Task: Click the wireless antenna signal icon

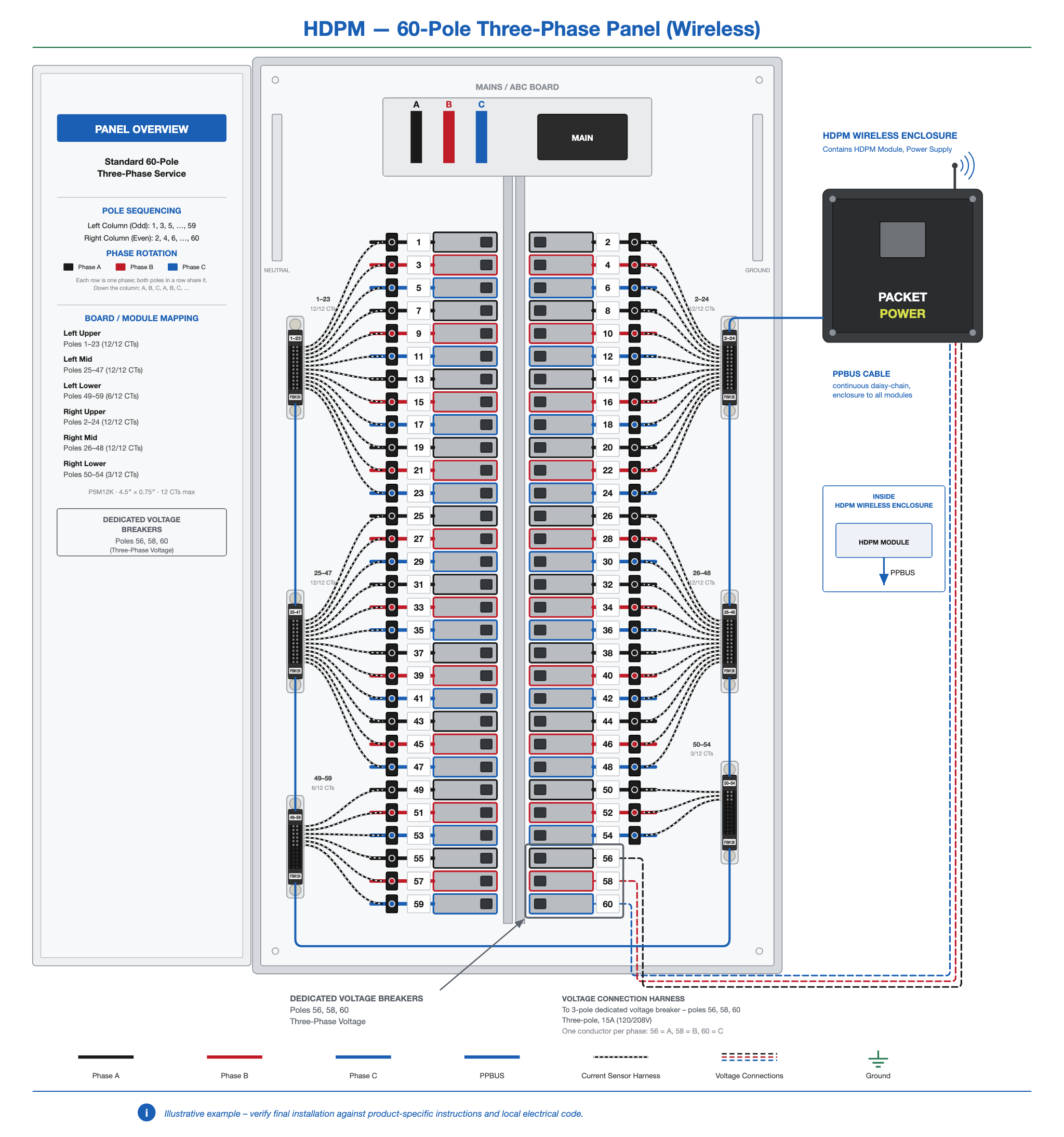Action: tap(967, 166)
